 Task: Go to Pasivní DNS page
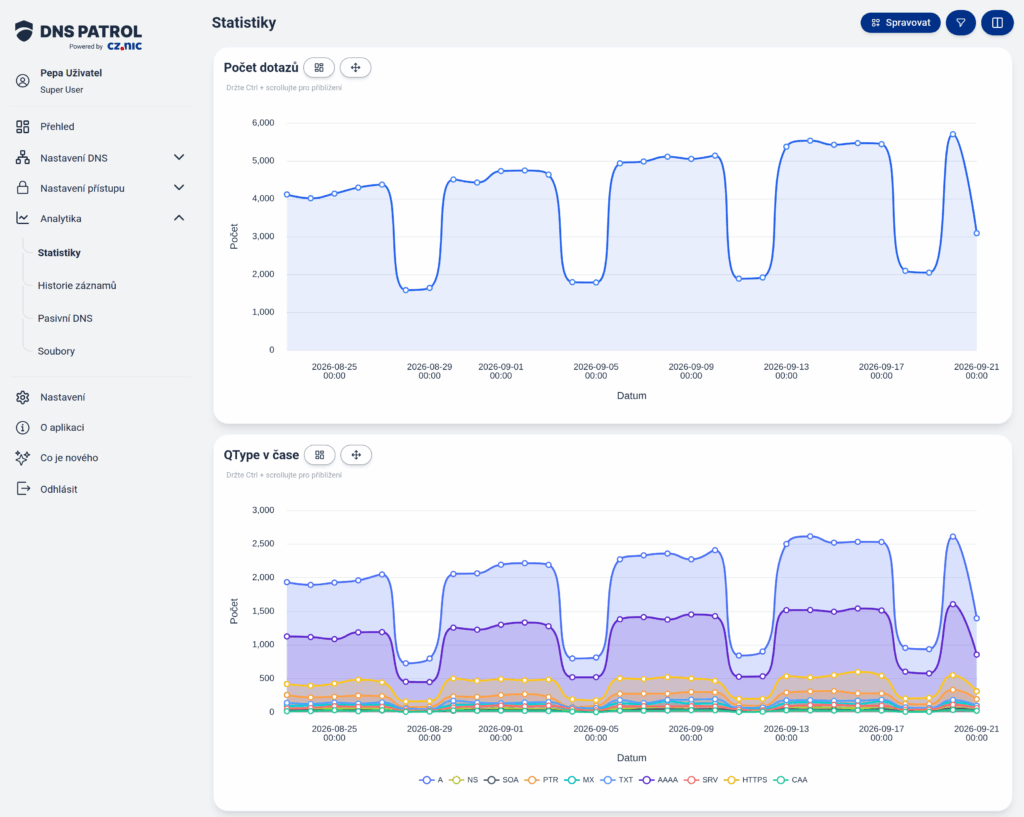[x=65, y=318]
